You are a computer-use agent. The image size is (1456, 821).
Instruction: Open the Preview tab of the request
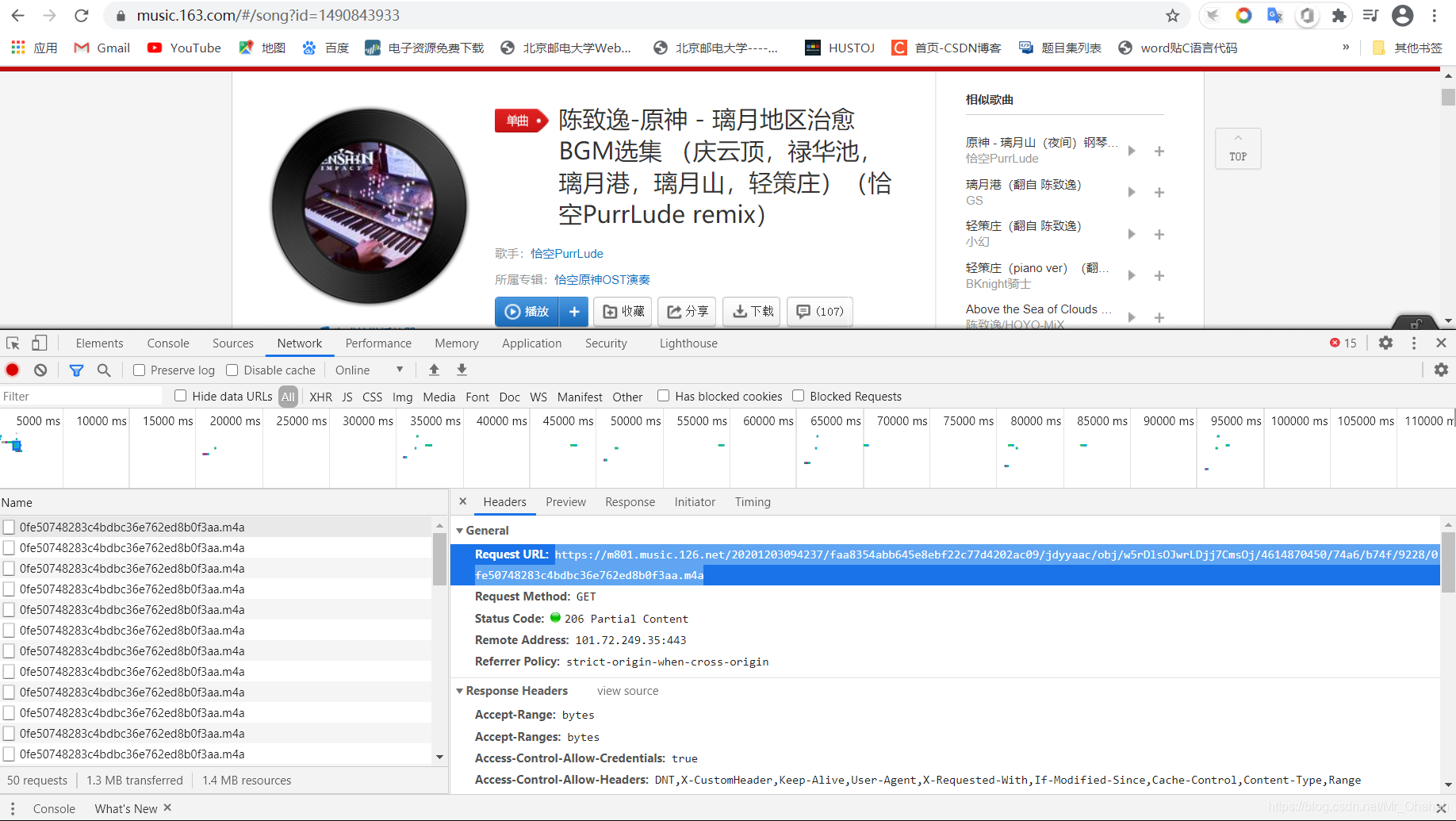pyautogui.click(x=565, y=501)
